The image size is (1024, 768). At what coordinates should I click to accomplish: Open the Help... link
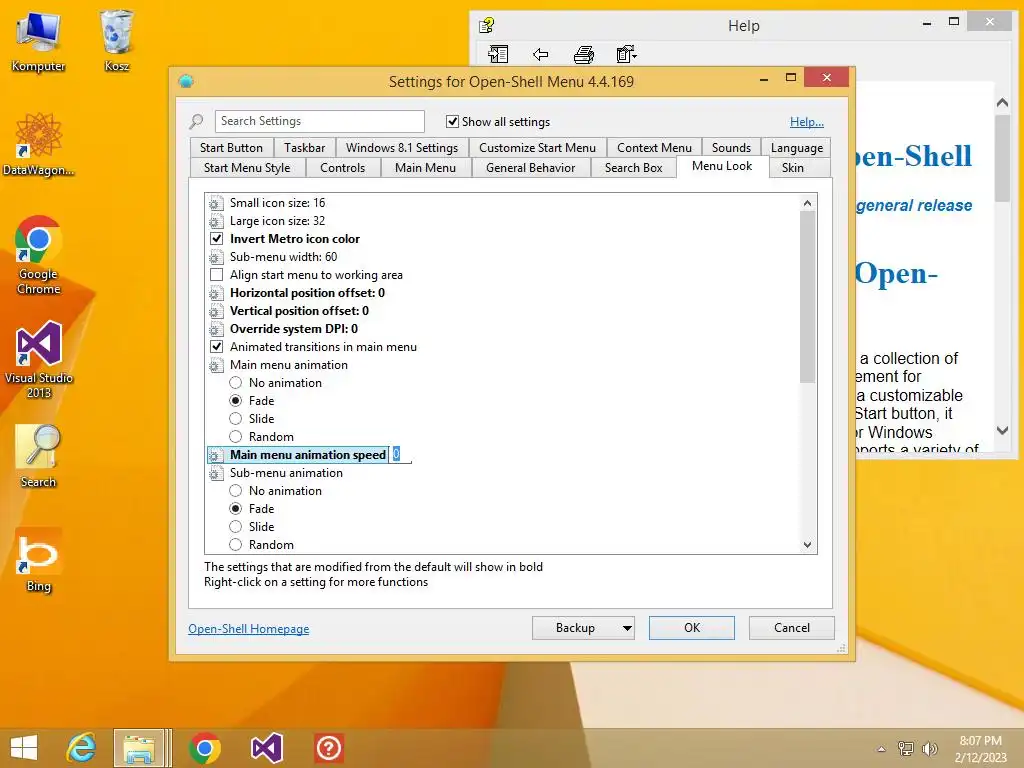(x=807, y=122)
